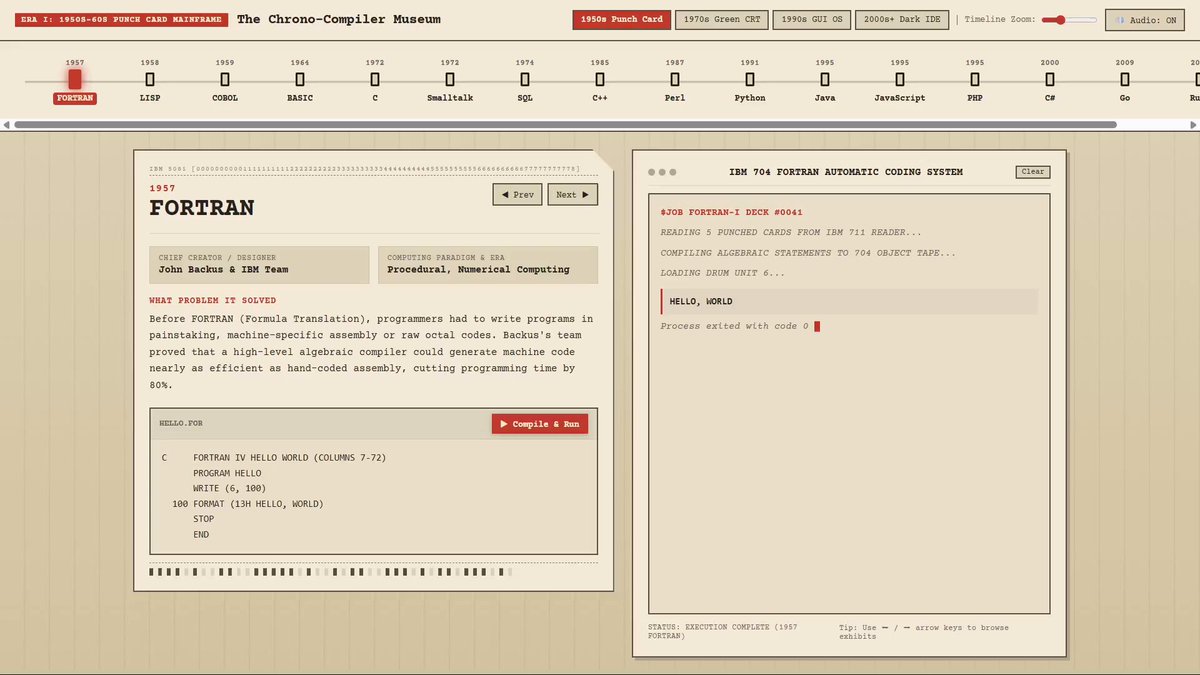Image resolution: width=1200 pixels, height=675 pixels.
Task: Jump to the C# 2000 timeline marker
Action: 1050,81
